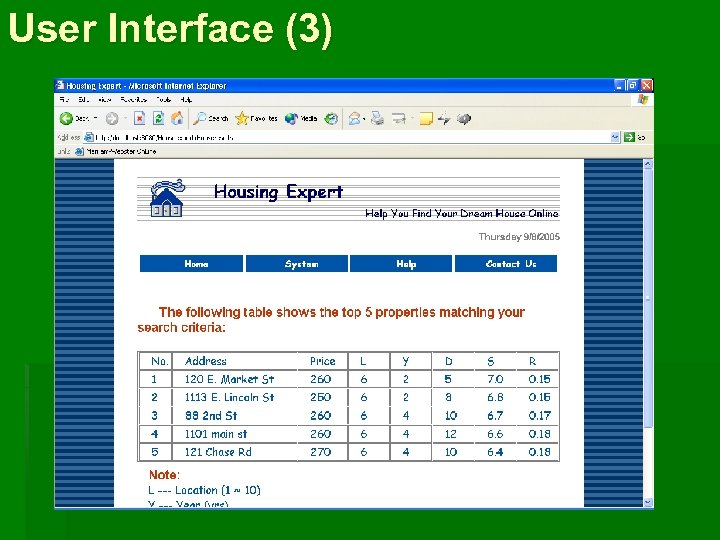Close the Internet Explorer window
This screenshot has width=720, height=540.
pyautogui.click(x=646, y=85)
